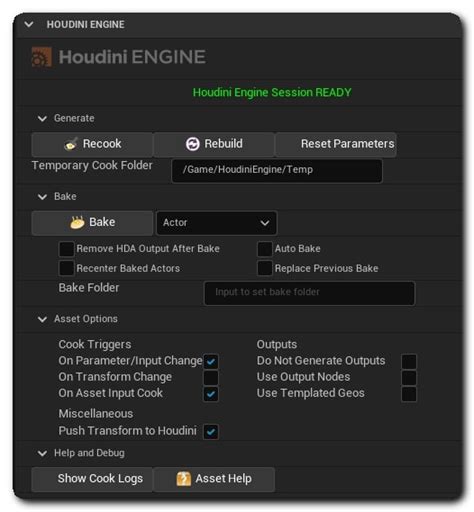
Task: Toggle the Auto Bake checkbox
Action: coord(265,249)
